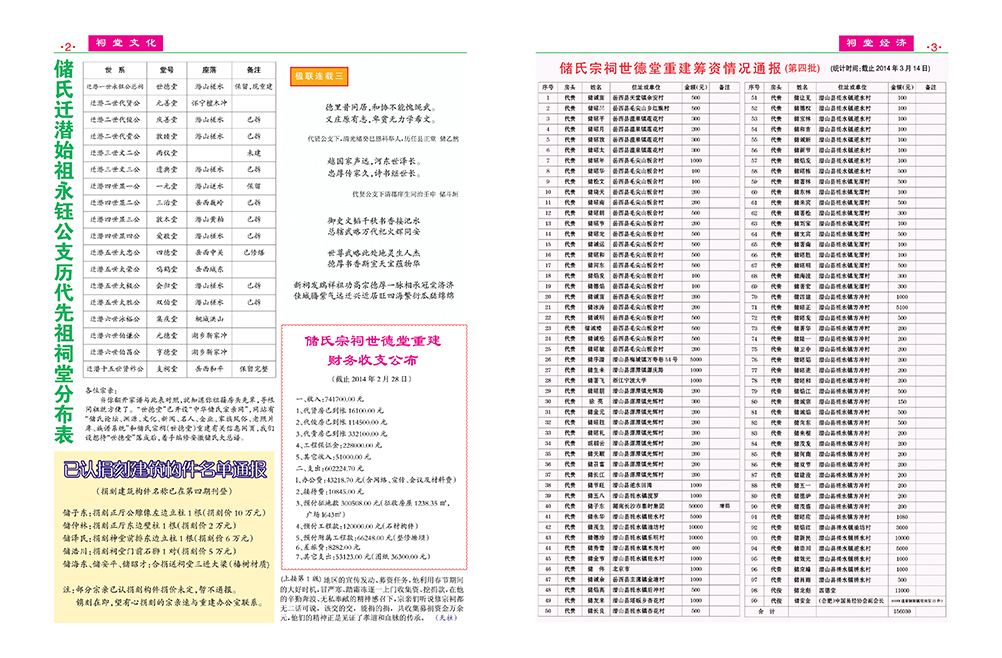Click the line starting 储海东、储安平

[x=166, y=564]
